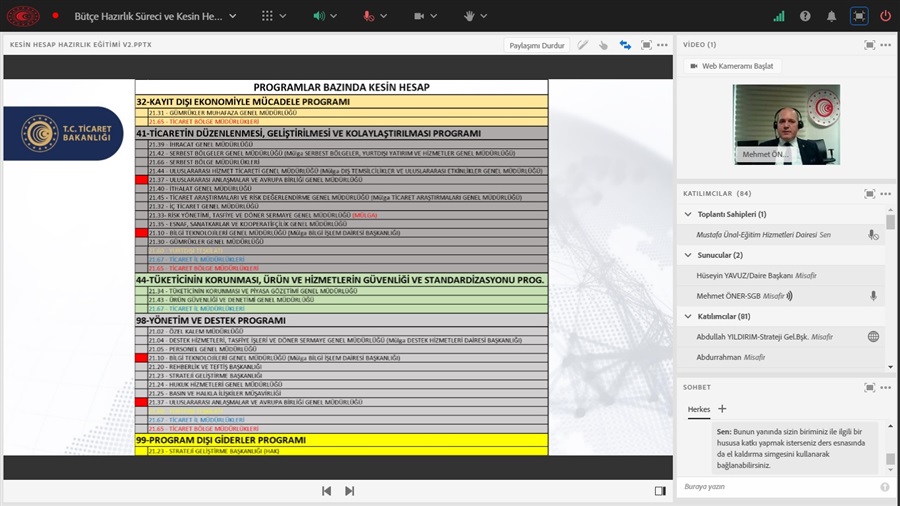
Task: Open the Sohbet pod three-dot options menu
Action: (x=886, y=388)
